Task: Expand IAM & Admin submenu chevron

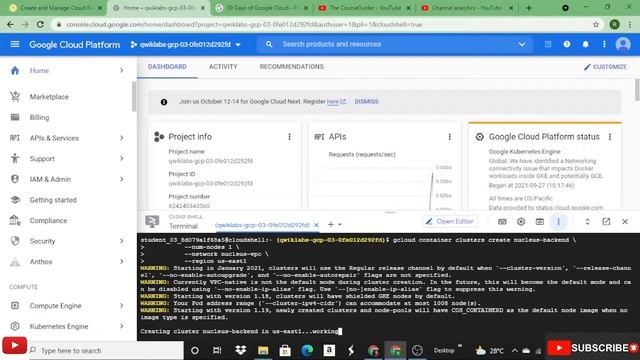Action: pyautogui.click(x=122, y=179)
